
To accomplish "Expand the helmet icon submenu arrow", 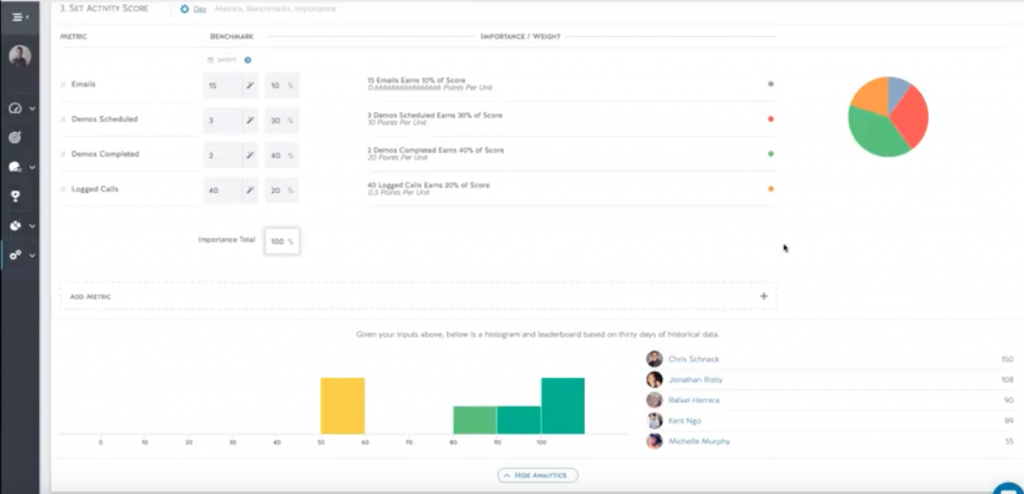I will (32, 168).
